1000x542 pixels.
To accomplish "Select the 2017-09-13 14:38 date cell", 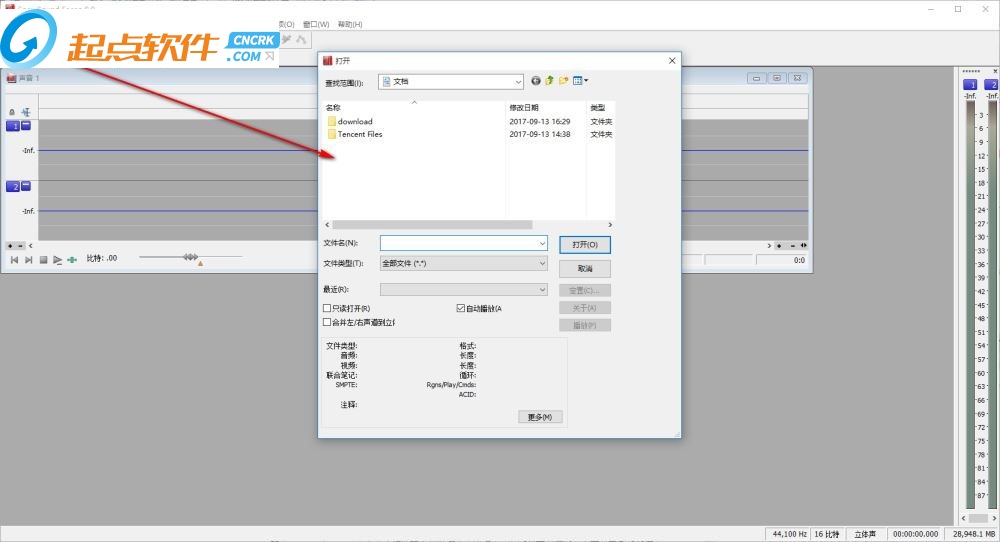I will click(x=540, y=134).
